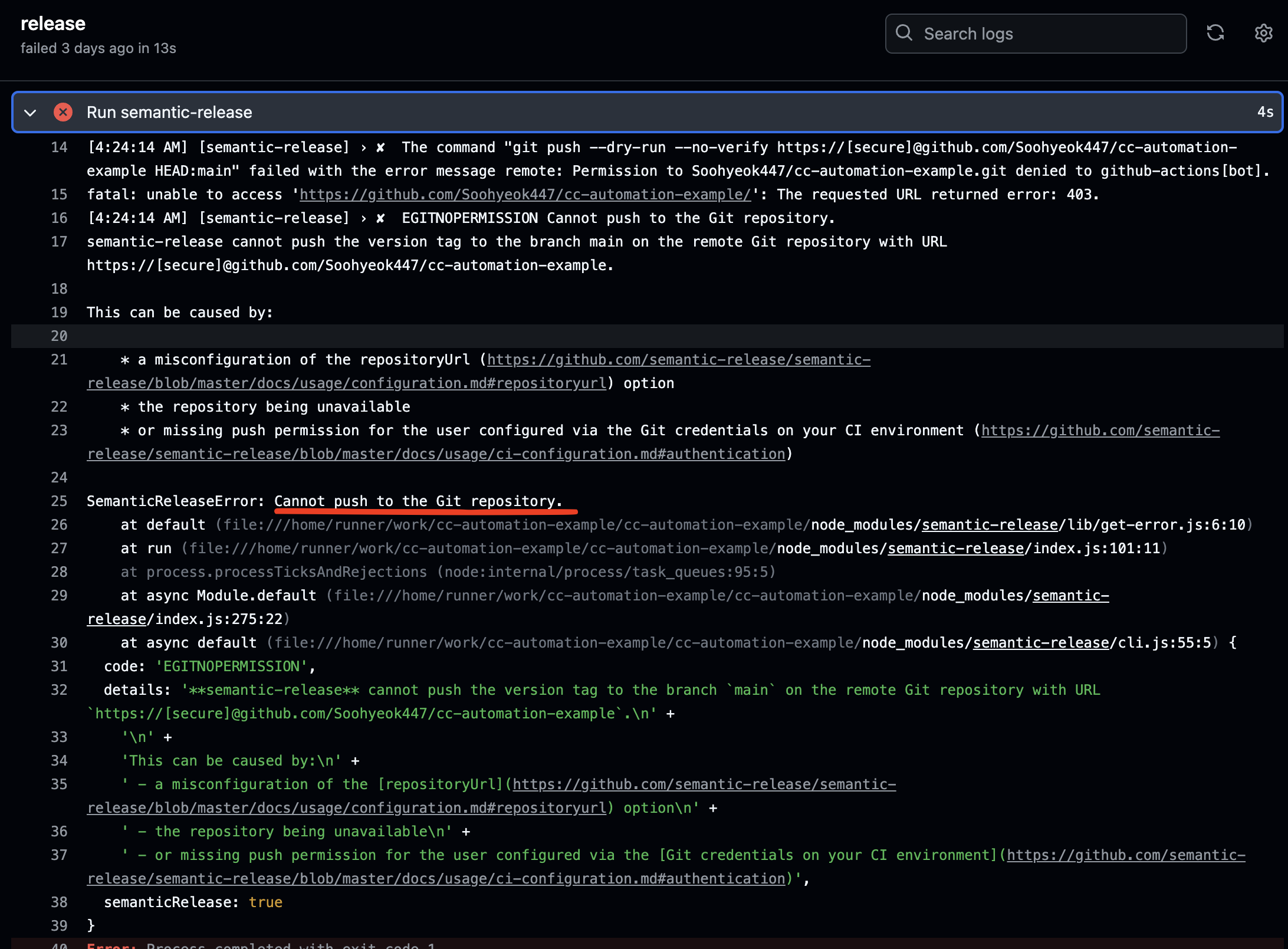
Task: Click the red failed status icon
Action: click(63, 112)
